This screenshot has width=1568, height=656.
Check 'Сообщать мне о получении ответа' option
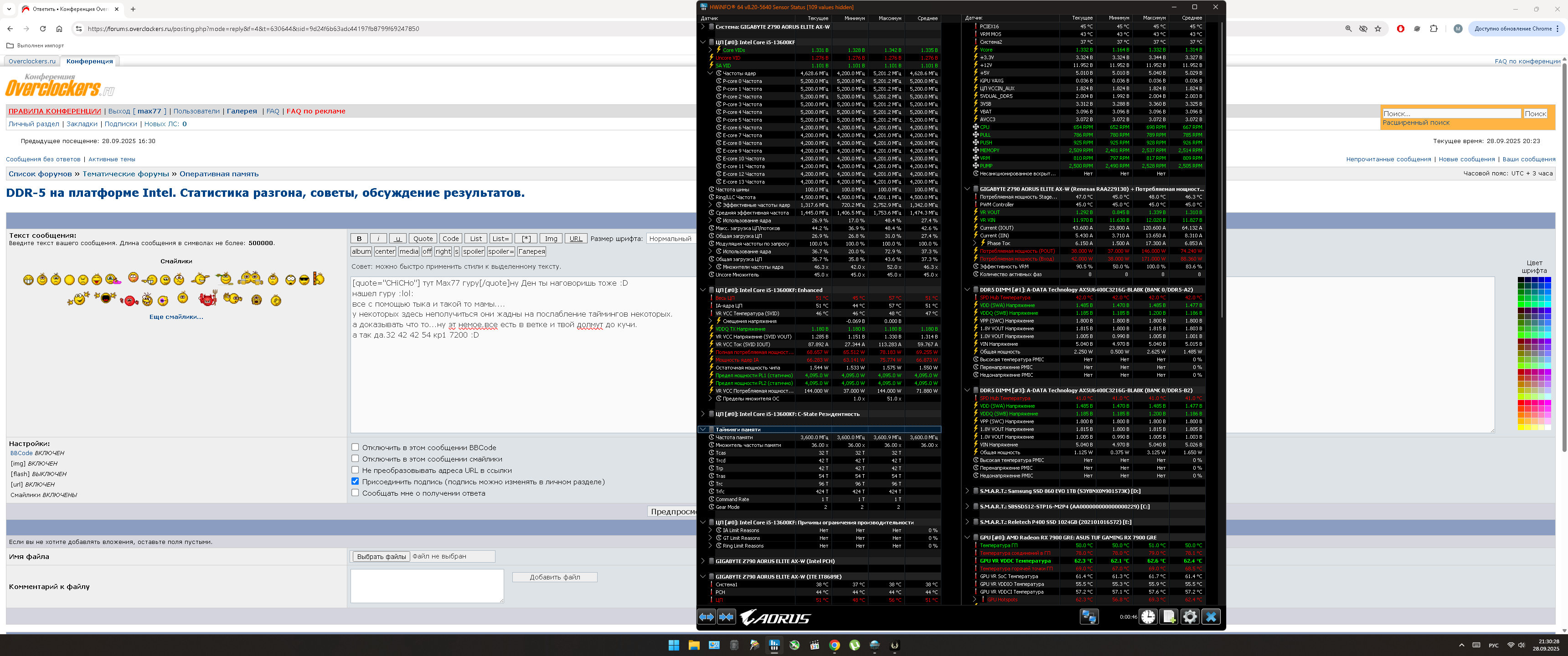pos(355,493)
